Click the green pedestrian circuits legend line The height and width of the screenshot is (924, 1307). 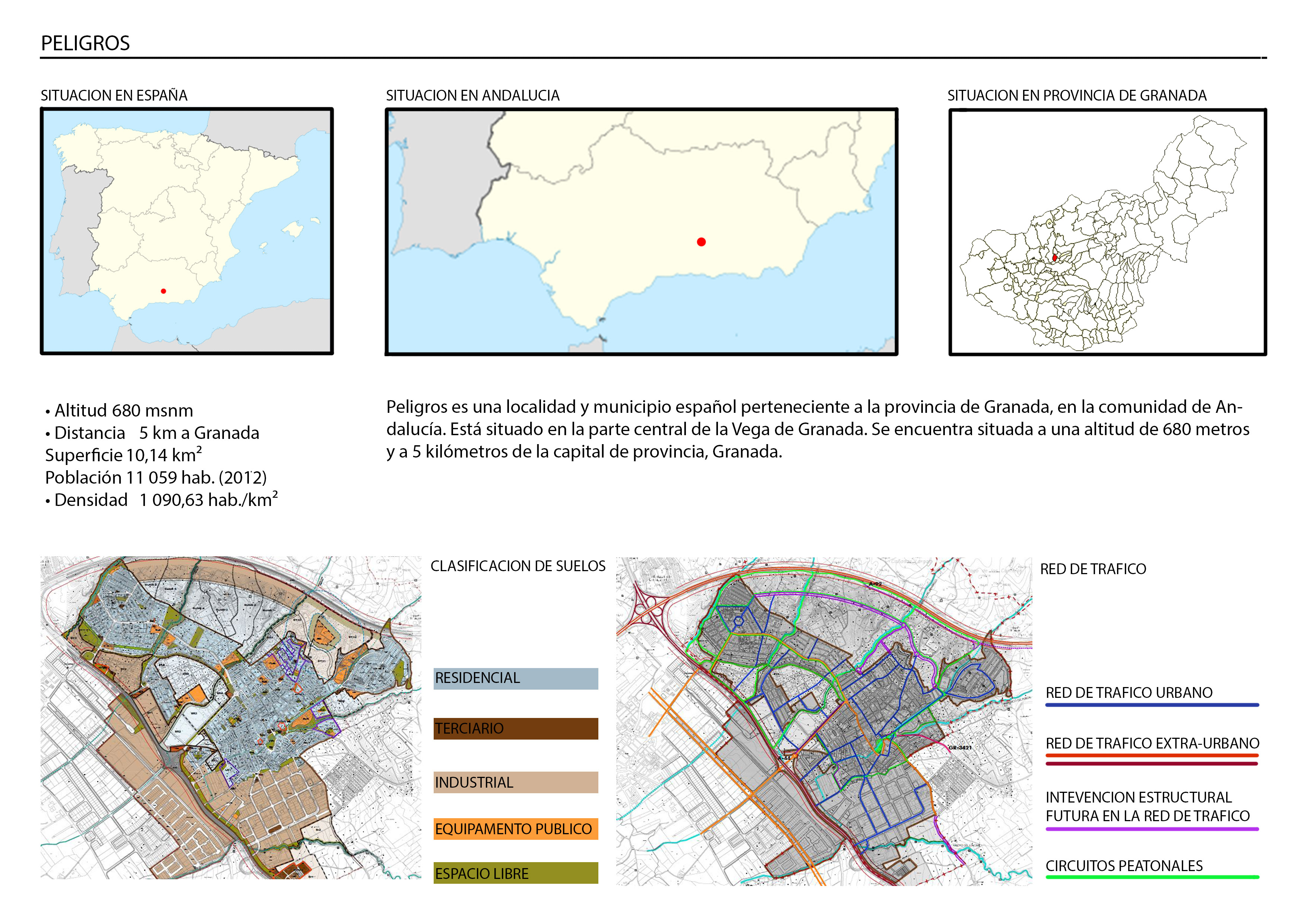point(1152,877)
